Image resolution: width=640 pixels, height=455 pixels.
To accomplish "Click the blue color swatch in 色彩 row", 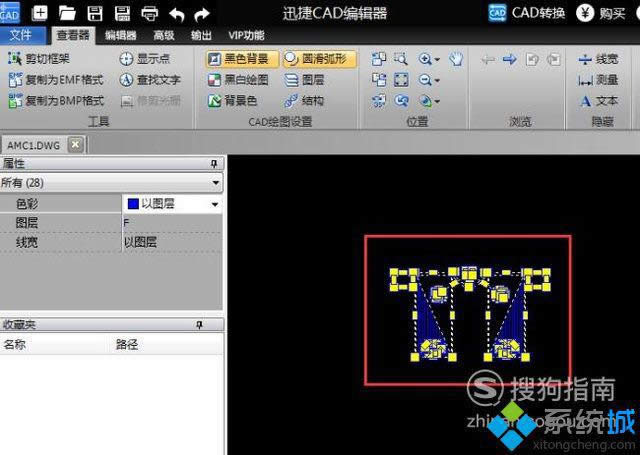I will (x=133, y=204).
